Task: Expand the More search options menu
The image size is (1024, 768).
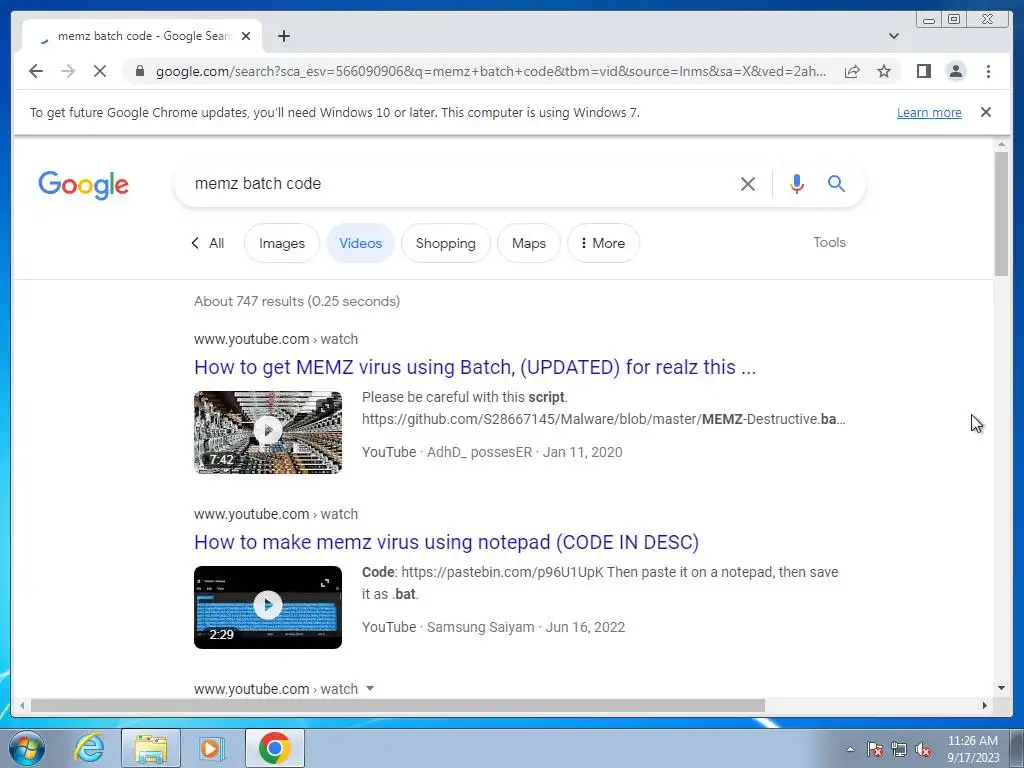Action: pos(603,243)
